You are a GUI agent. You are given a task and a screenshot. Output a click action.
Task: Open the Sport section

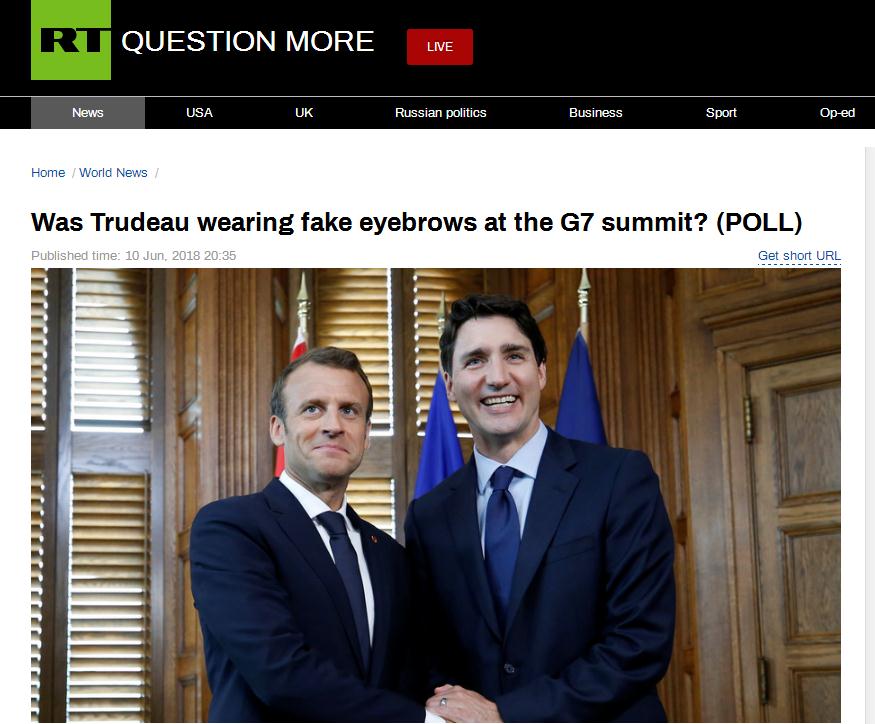tap(721, 113)
